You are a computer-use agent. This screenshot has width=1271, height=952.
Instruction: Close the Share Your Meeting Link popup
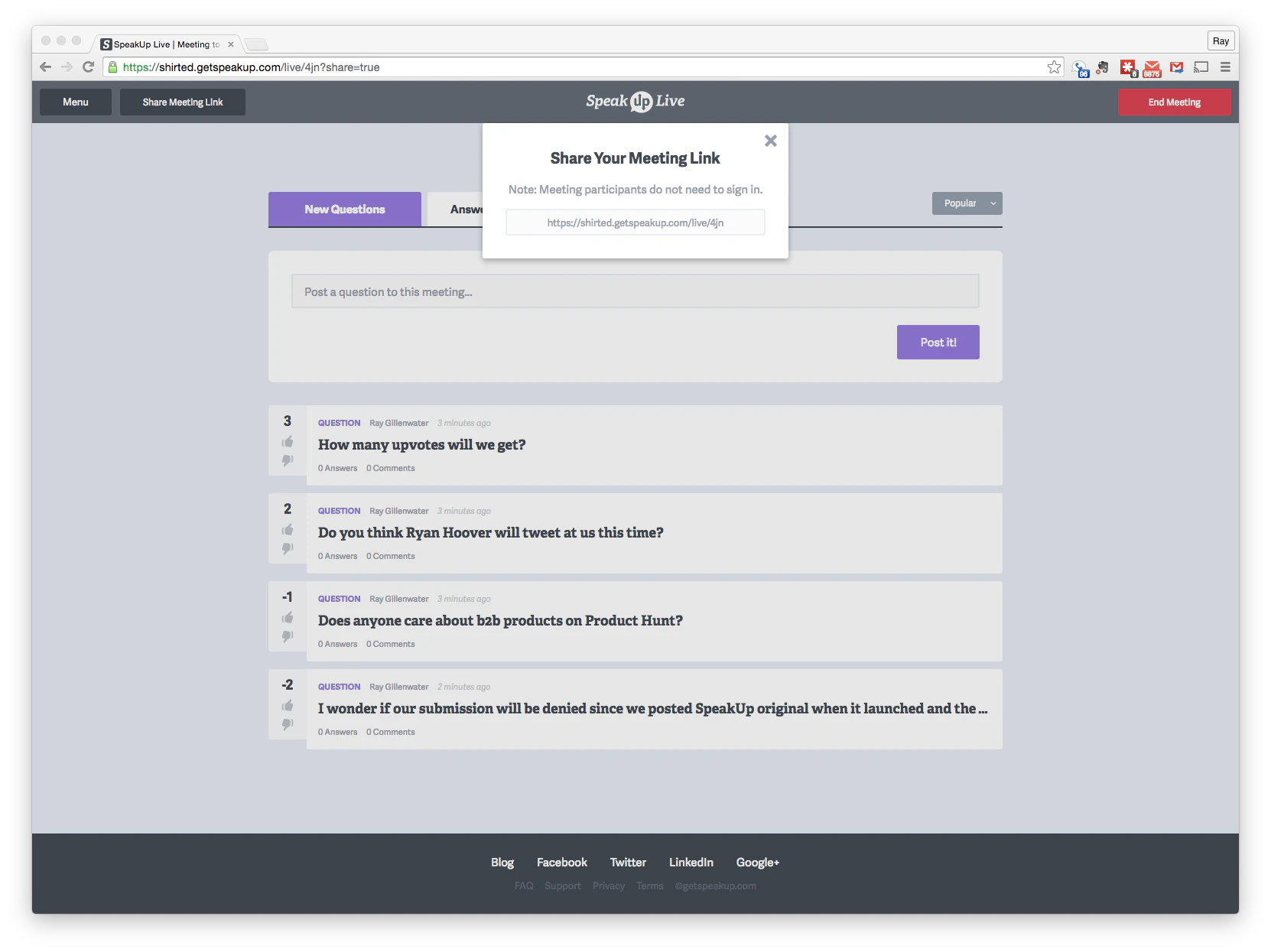[x=771, y=141]
